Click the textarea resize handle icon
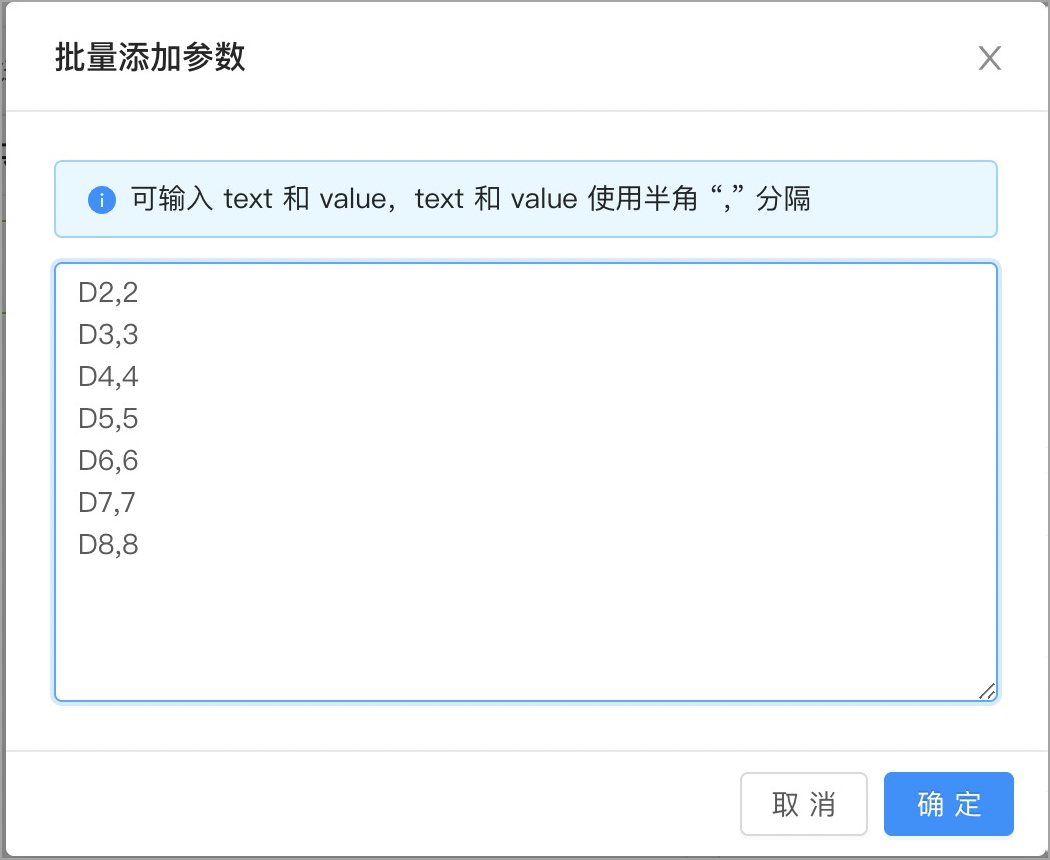 tap(987, 691)
